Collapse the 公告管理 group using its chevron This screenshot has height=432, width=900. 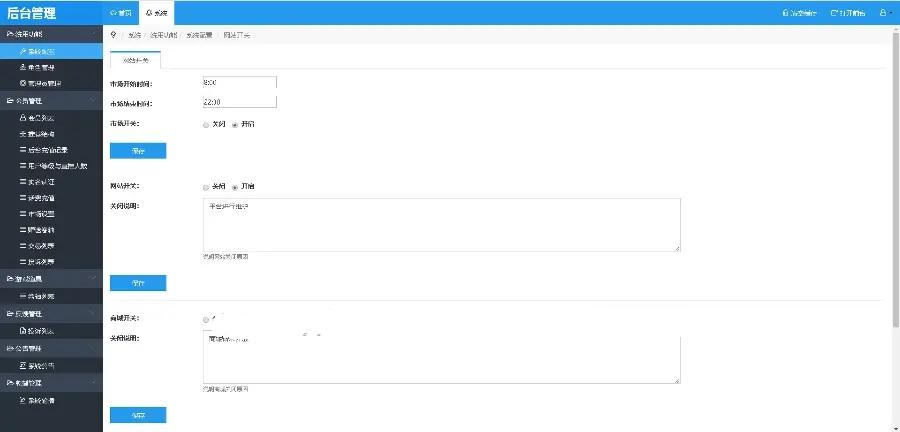click(x=93, y=348)
